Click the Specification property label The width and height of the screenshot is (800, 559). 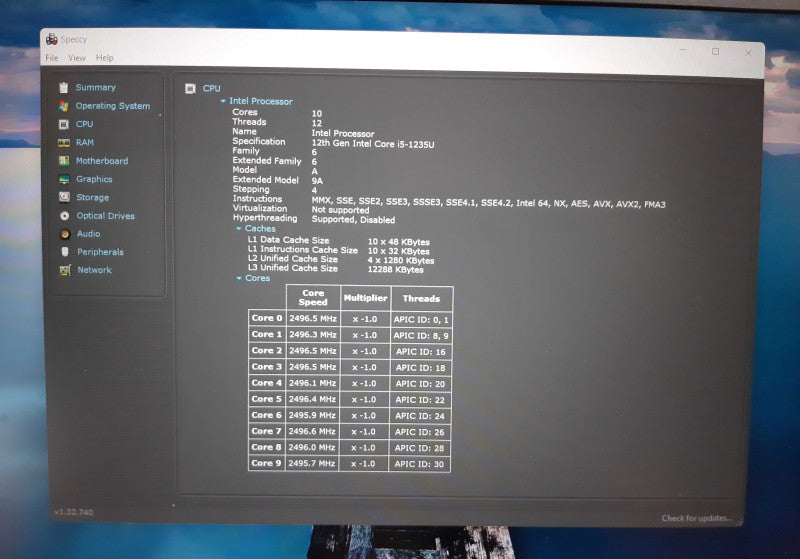click(x=259, y=141)
